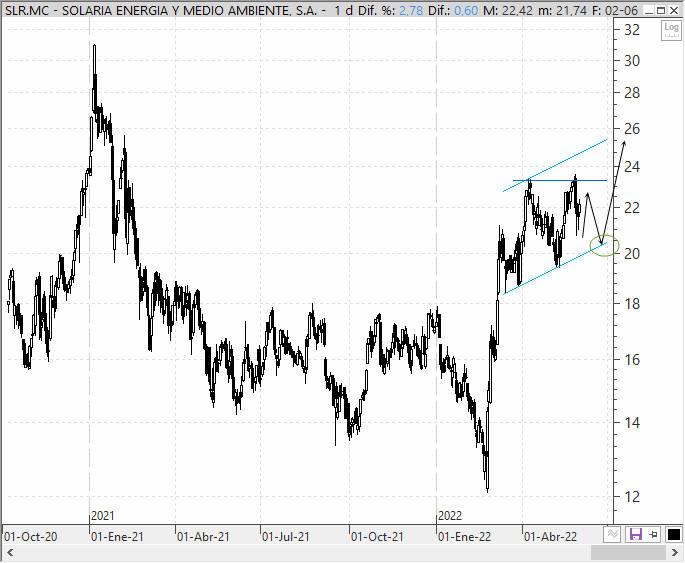The image size is (685, 563).
Task: Minimize the SLR.MC chart window
Action: pos(650,10)
